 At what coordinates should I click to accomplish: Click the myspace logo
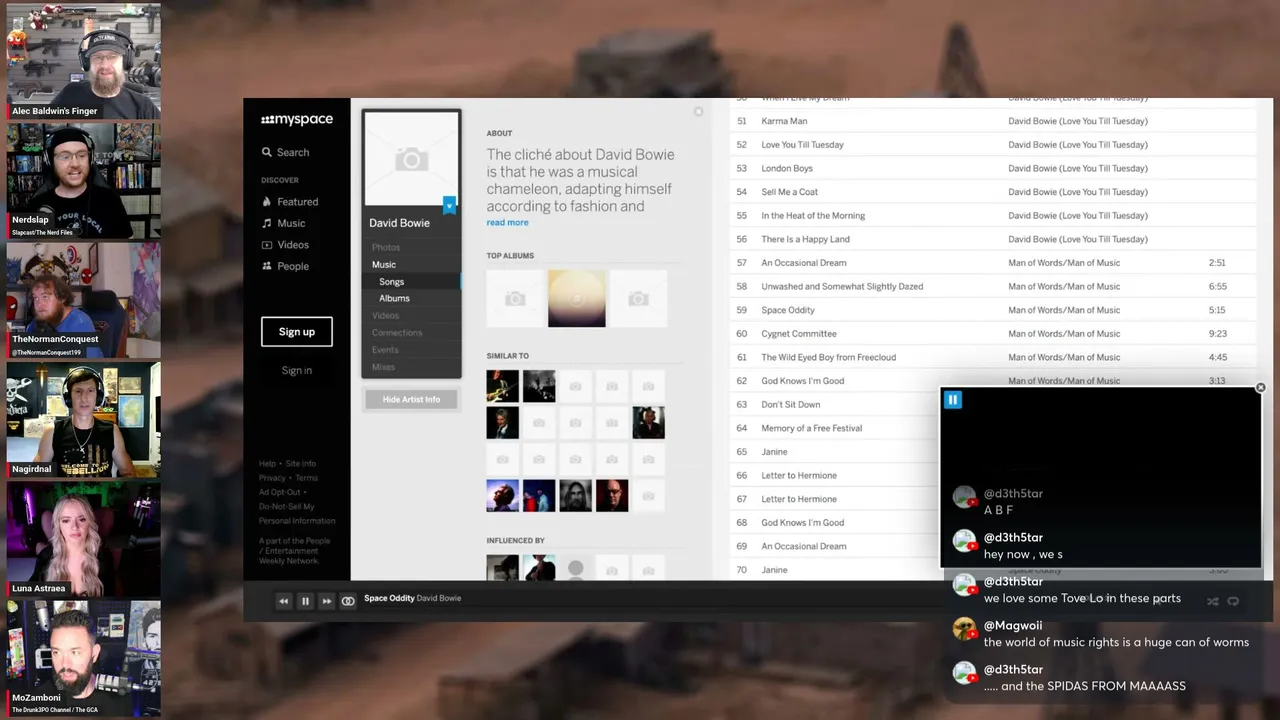(297, 120)
